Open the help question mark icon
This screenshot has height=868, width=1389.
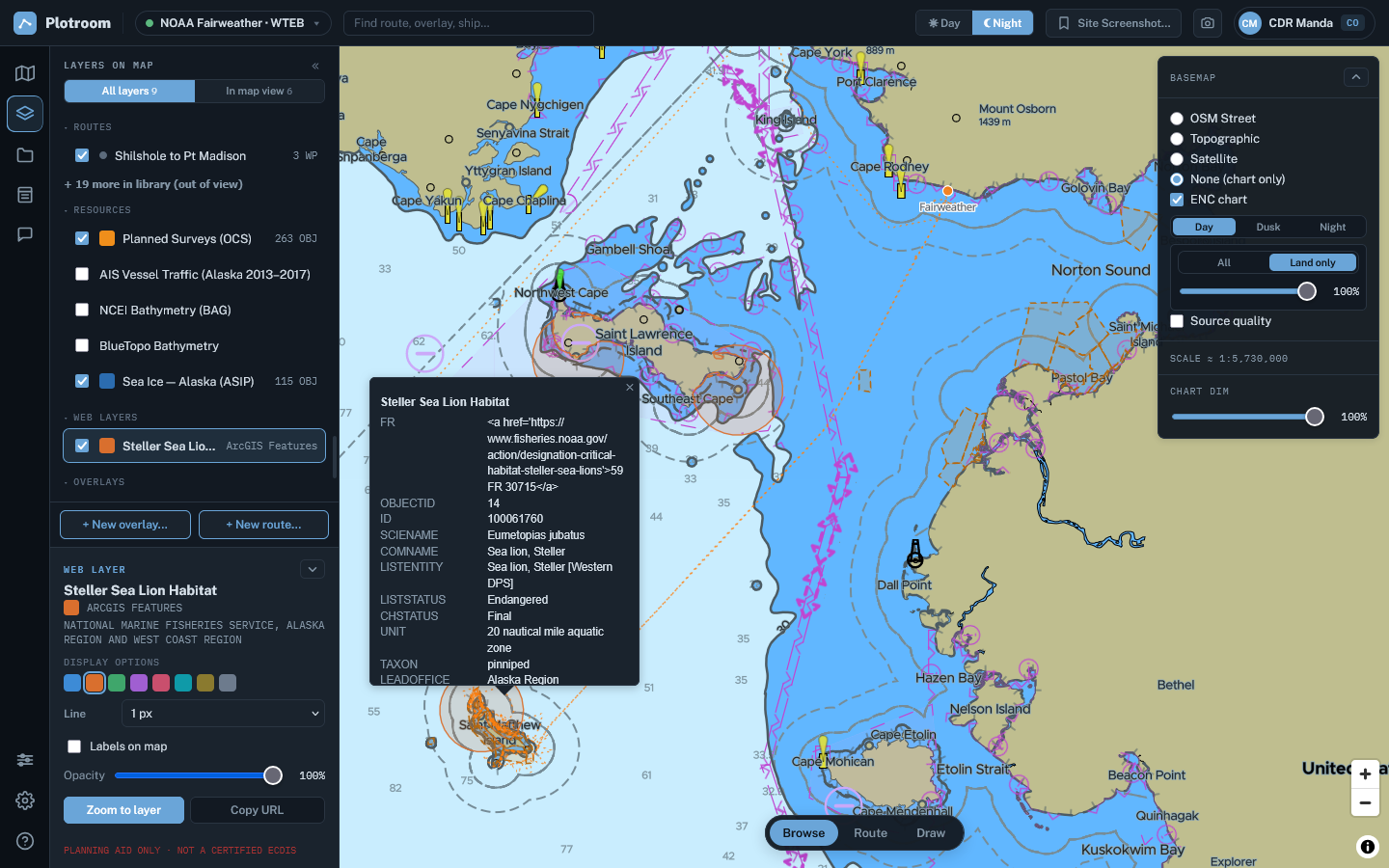(25, 841)
